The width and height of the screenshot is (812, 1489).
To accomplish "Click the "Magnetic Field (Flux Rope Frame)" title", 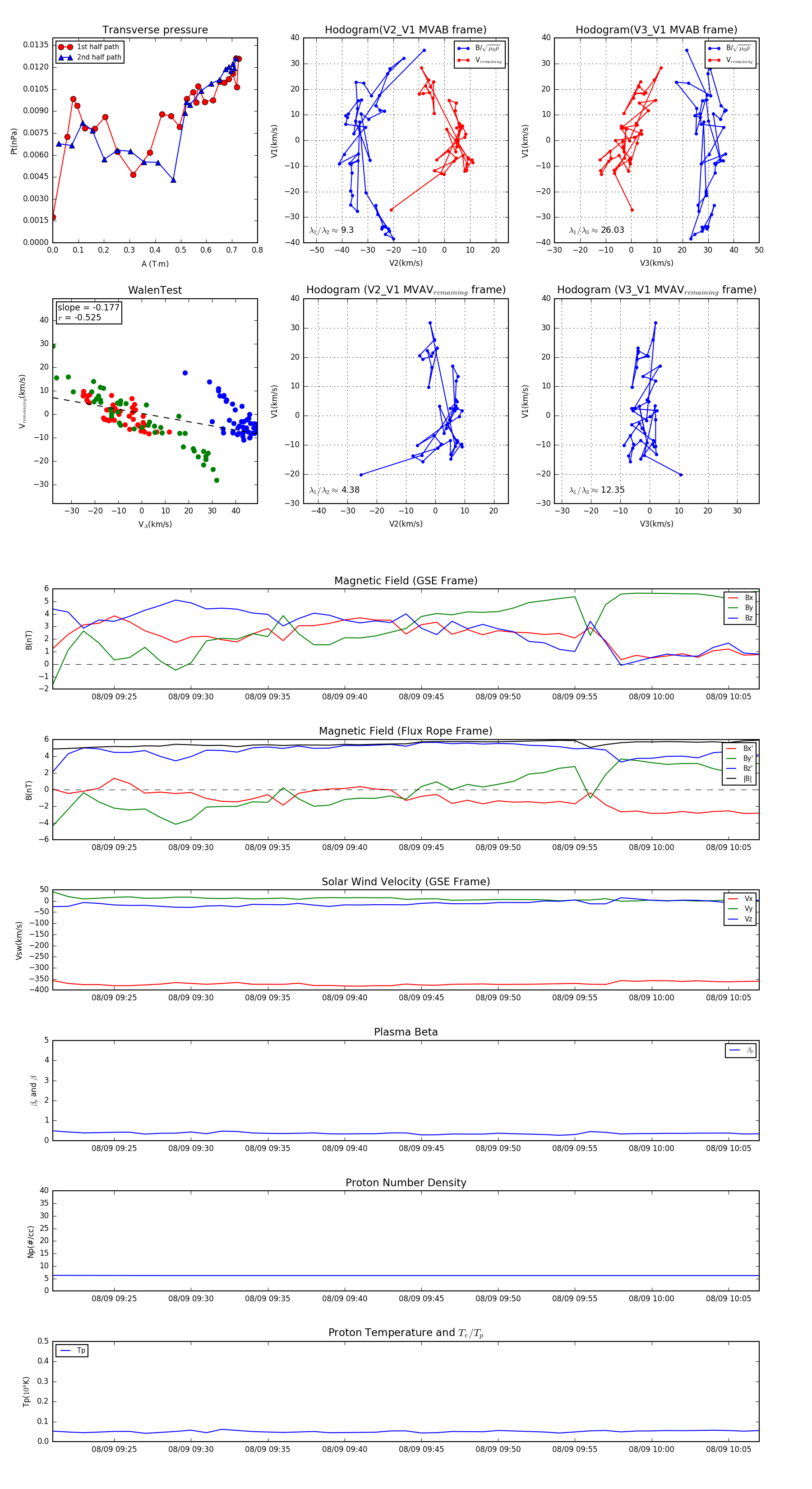I will tap(406, 731).
